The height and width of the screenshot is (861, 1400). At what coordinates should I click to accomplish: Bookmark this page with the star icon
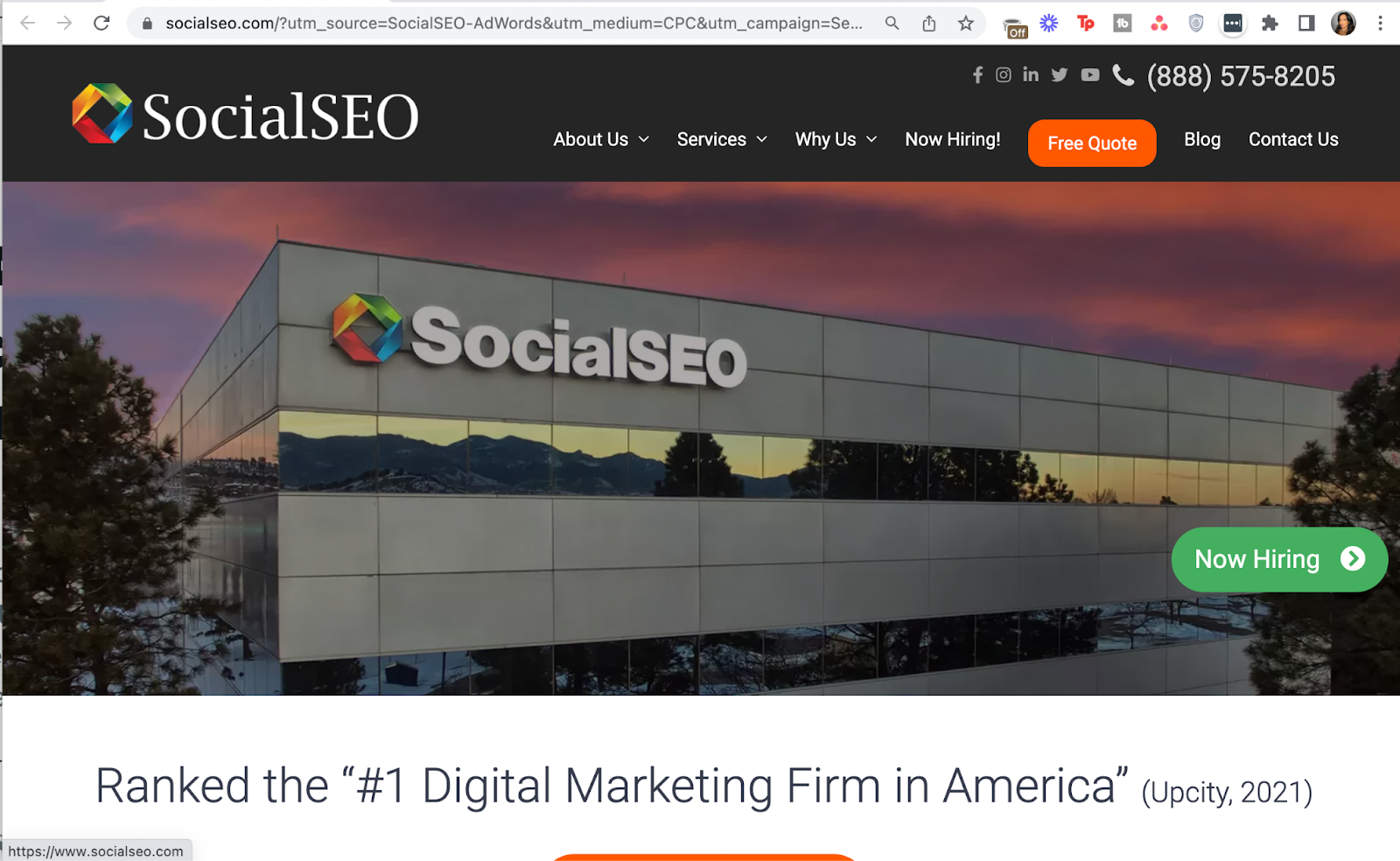point(965,24)
